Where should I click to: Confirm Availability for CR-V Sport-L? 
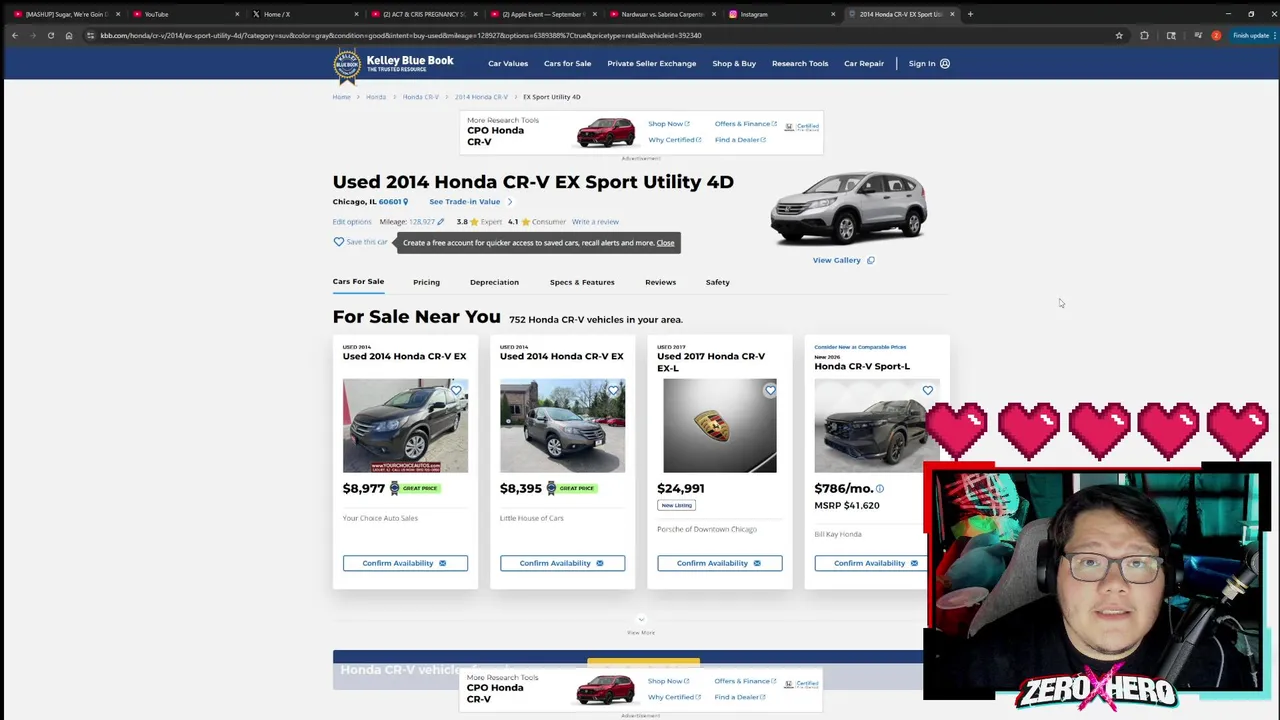tap(870, 563)
